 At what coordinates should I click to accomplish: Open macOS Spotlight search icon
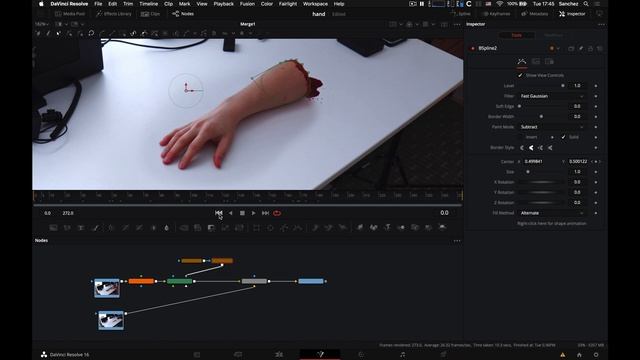pyautogui.click(x=586, y=4)
